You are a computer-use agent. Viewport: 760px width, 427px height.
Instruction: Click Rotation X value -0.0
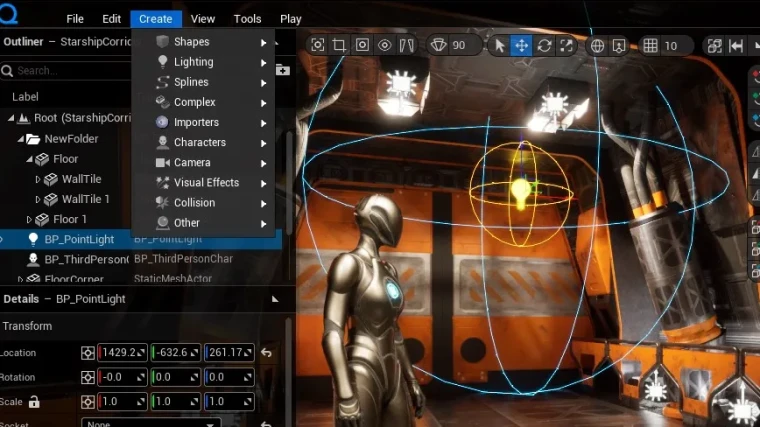[122, 377]
